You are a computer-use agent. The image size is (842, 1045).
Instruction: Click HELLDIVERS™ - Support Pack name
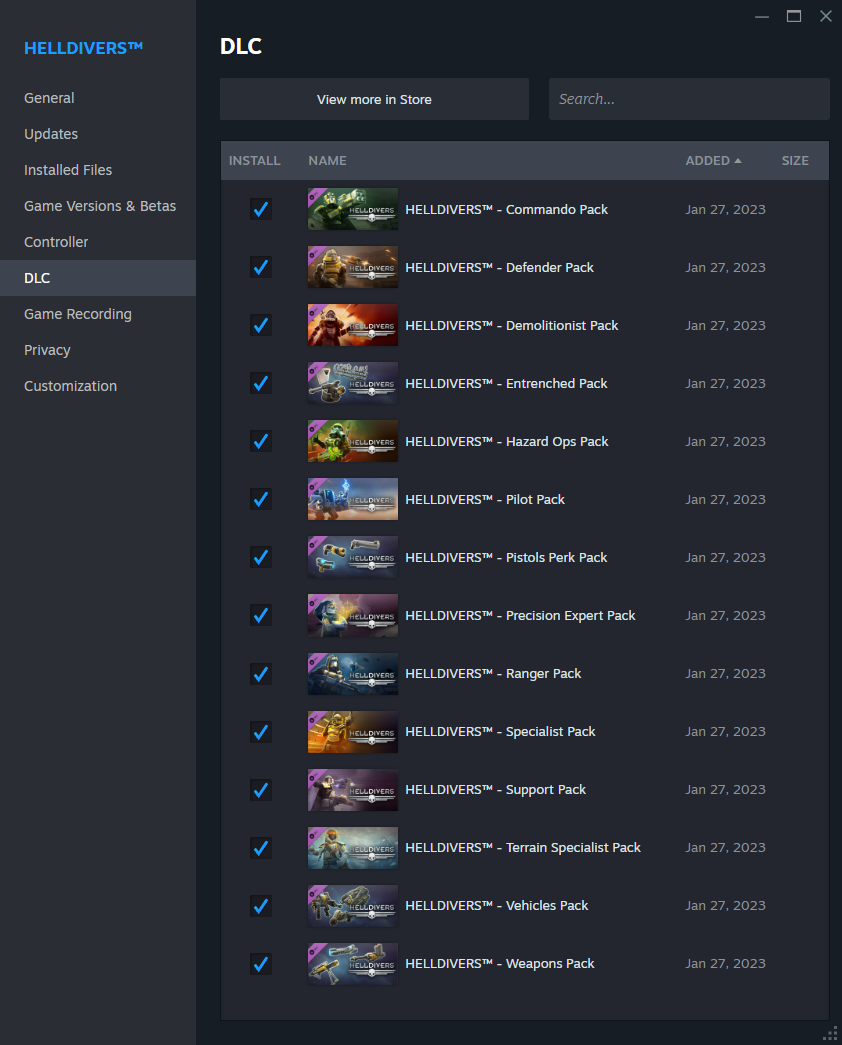point(495,790)
